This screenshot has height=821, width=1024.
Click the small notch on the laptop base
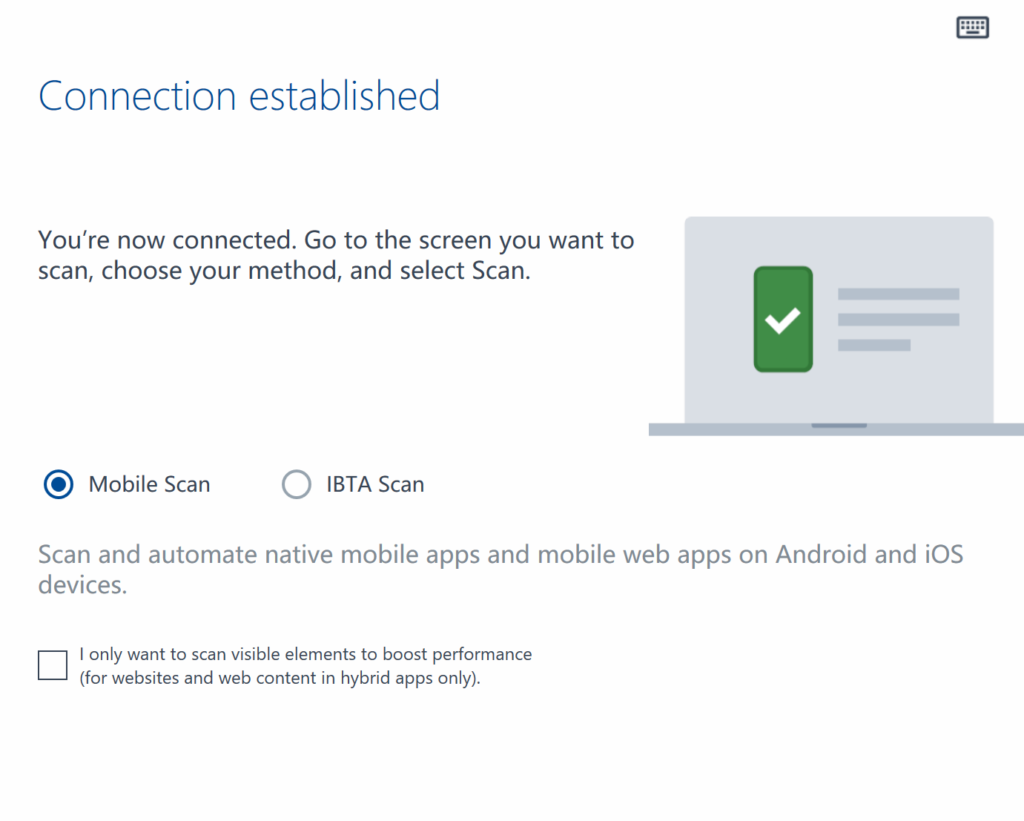click(x=839, y=425)
